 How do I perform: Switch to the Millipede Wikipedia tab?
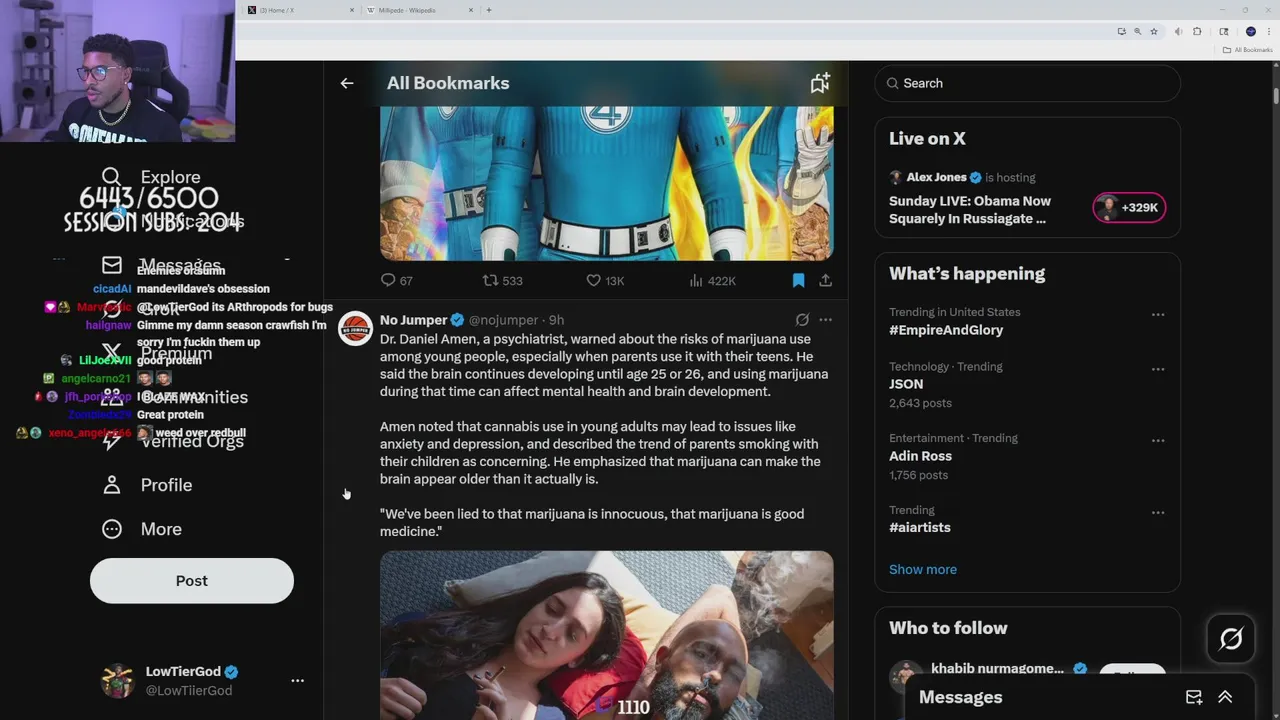click(420, 10)
